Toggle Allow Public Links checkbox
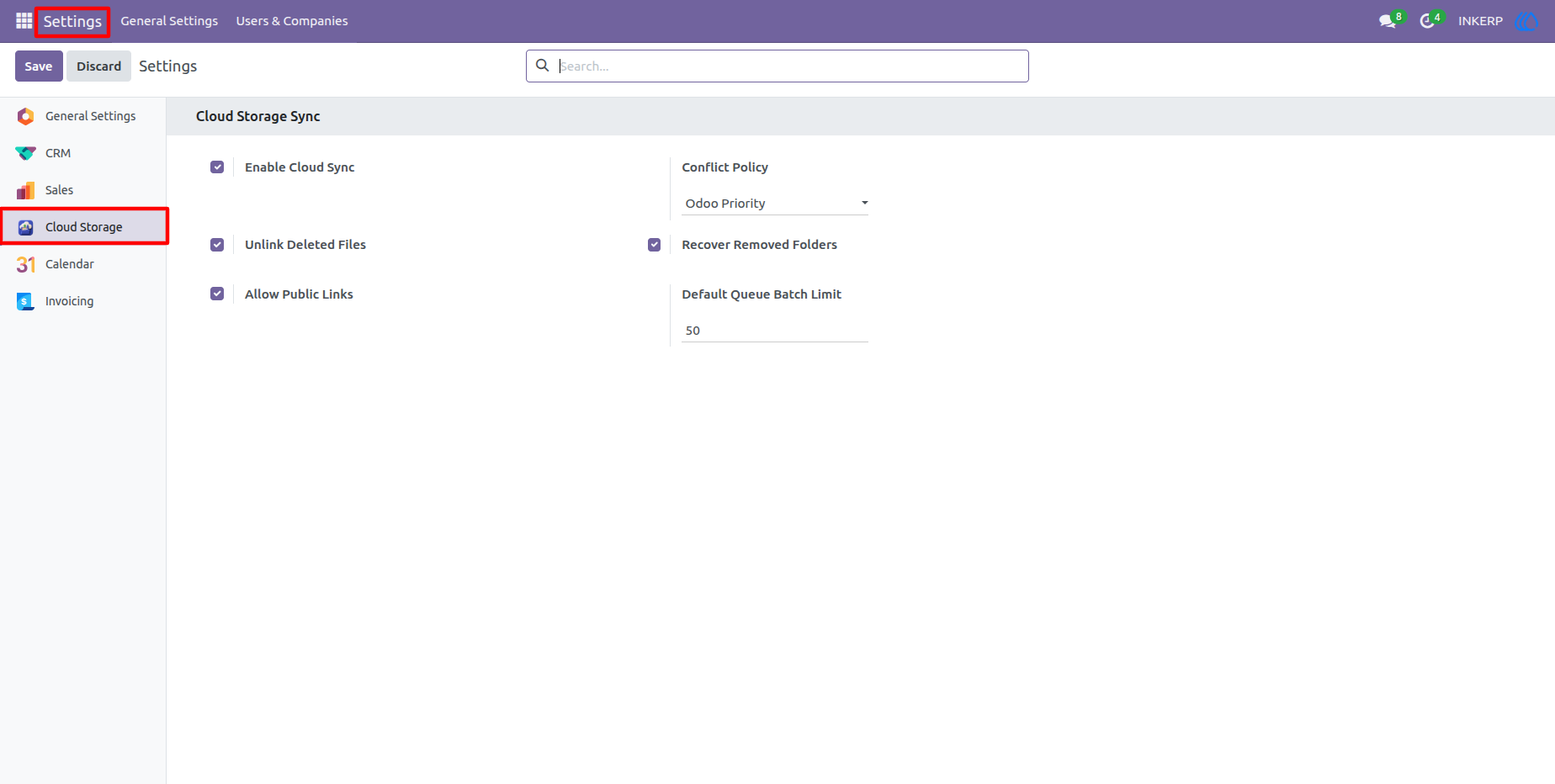Screen dimensions: 1555x784 click(x=217, y=294)
